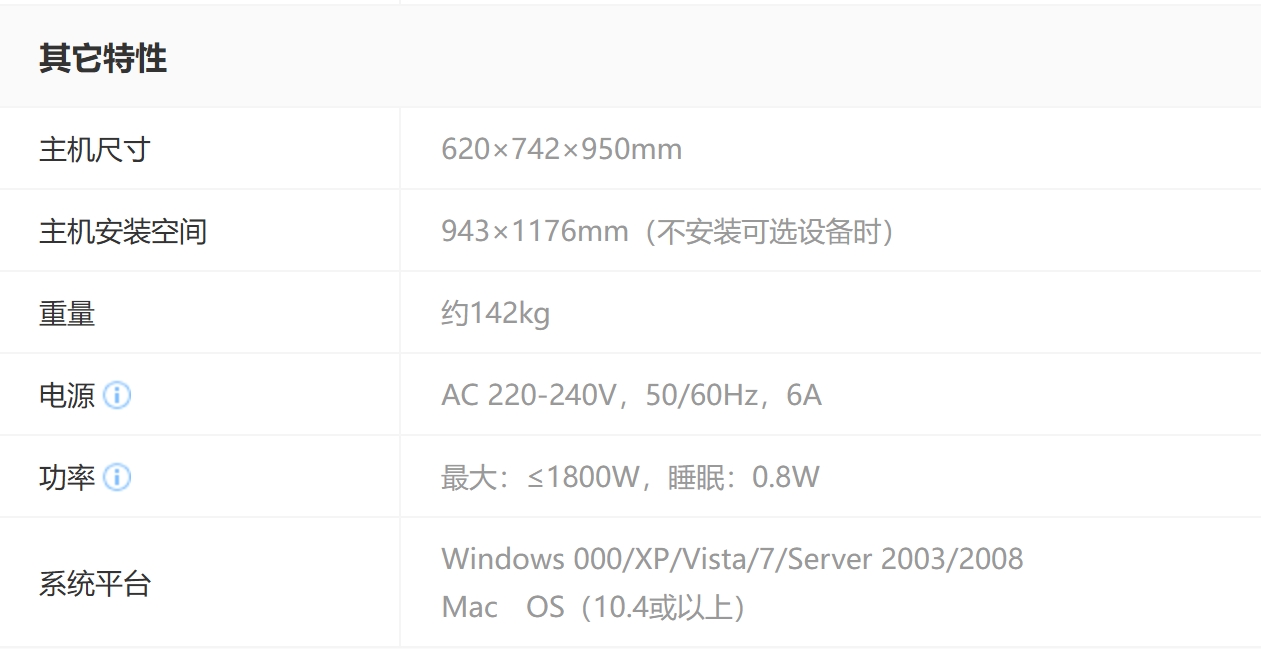
Task: Click the 943×1176mm installation space value
Action: 534,232
